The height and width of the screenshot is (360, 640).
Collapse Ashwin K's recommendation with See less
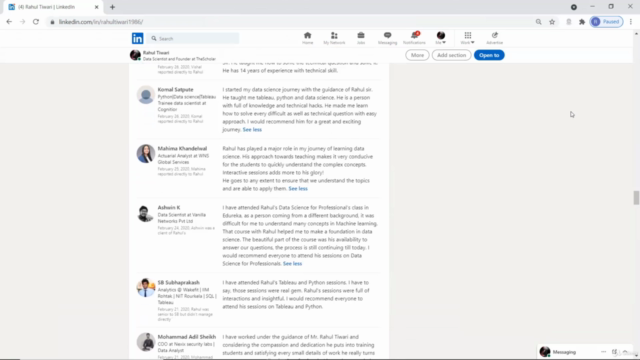pyautogui.click(x=292, y=264)
